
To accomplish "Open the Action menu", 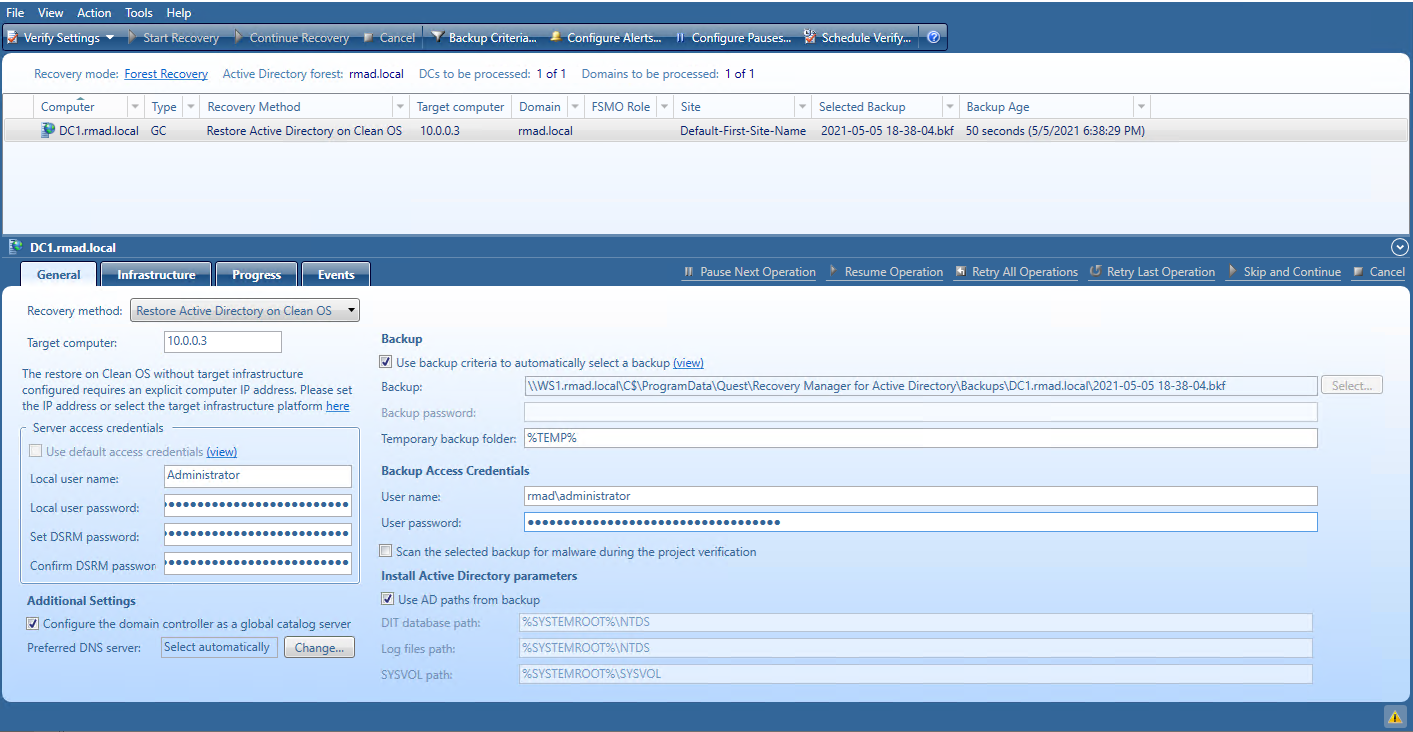I will 94,12.
